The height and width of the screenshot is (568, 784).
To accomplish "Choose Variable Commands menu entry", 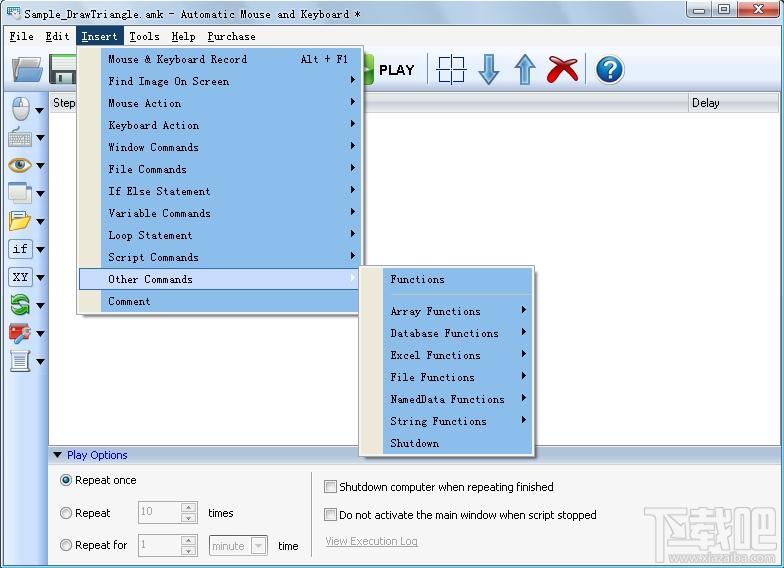I will [220, 213].
